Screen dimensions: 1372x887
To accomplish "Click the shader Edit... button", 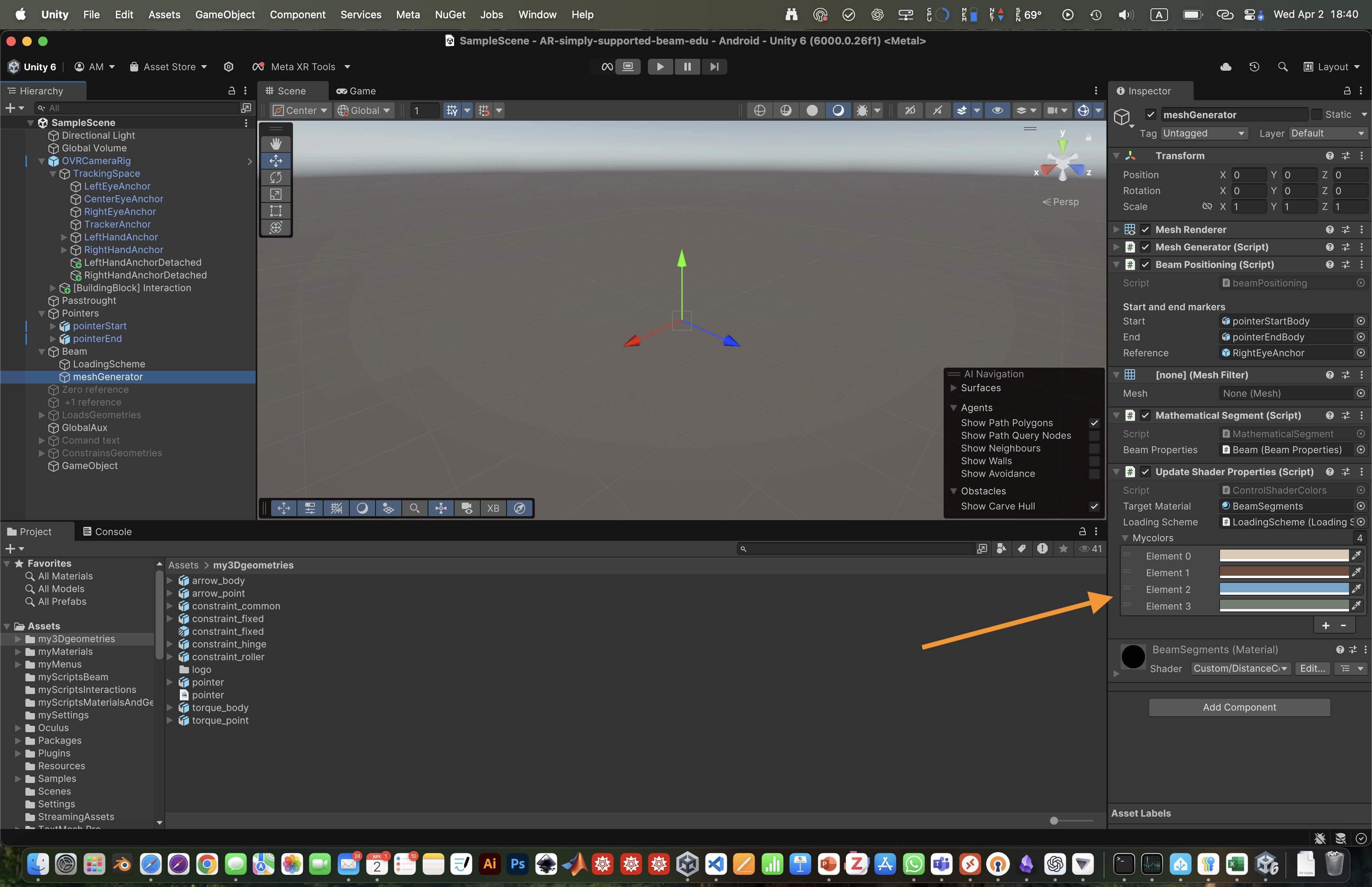I will [x=1312, y=668].
